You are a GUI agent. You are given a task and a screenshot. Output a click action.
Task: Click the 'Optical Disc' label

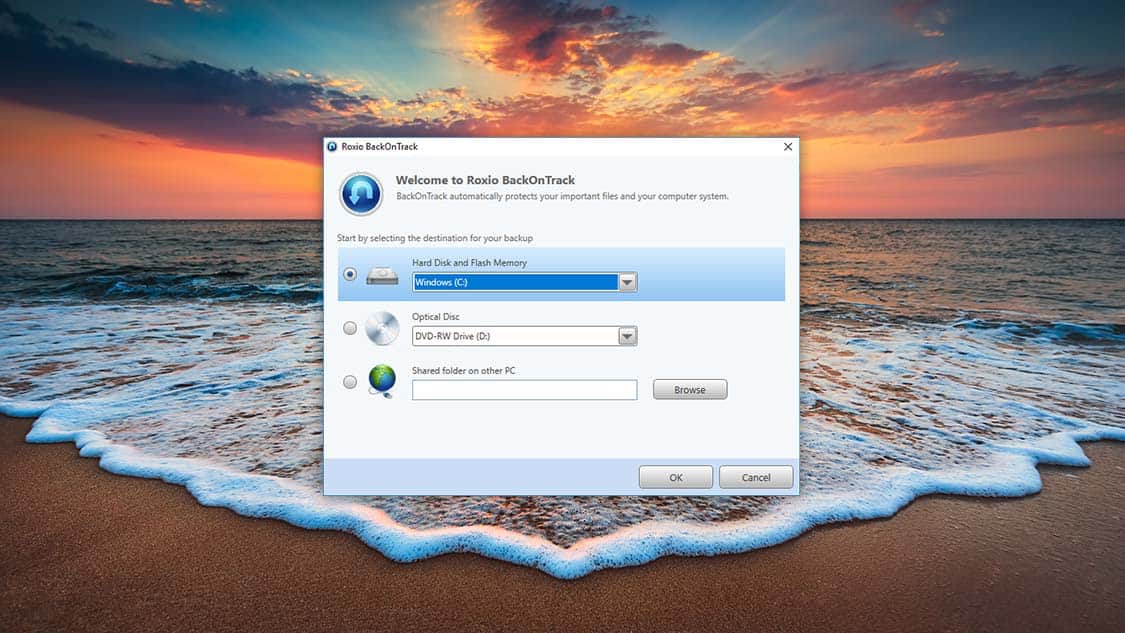[436, 316]
